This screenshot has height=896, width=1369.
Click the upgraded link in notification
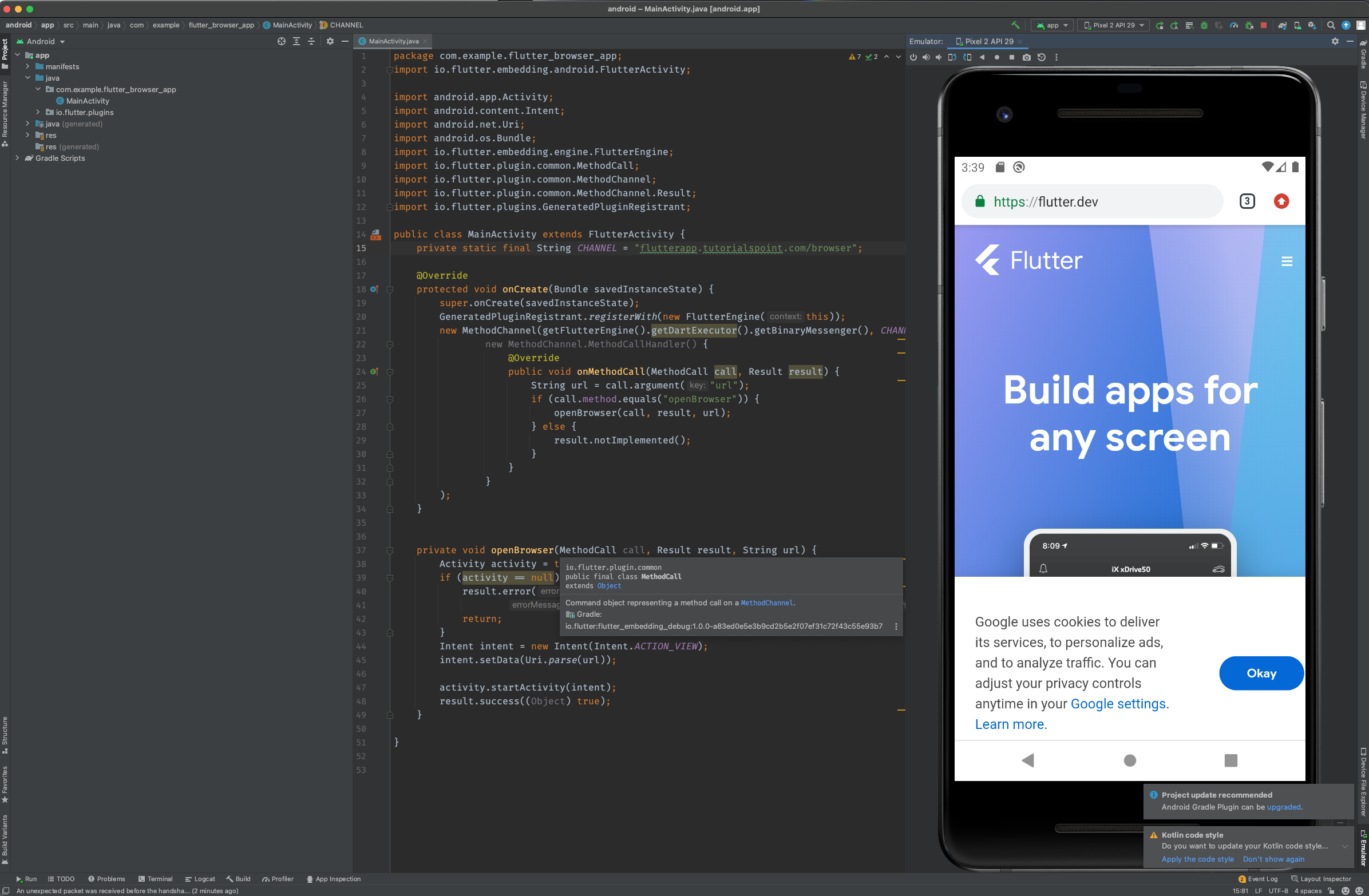coord(1283,807)
